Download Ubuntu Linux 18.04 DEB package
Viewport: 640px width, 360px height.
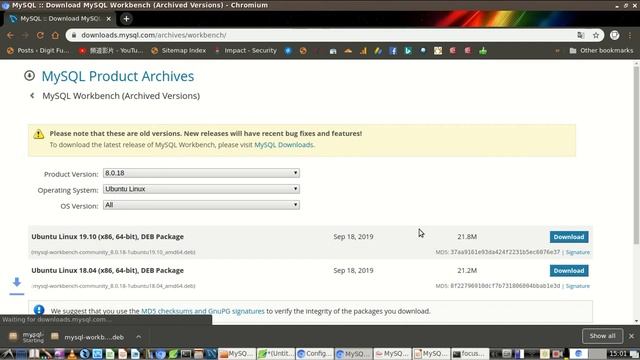(569, 271)
